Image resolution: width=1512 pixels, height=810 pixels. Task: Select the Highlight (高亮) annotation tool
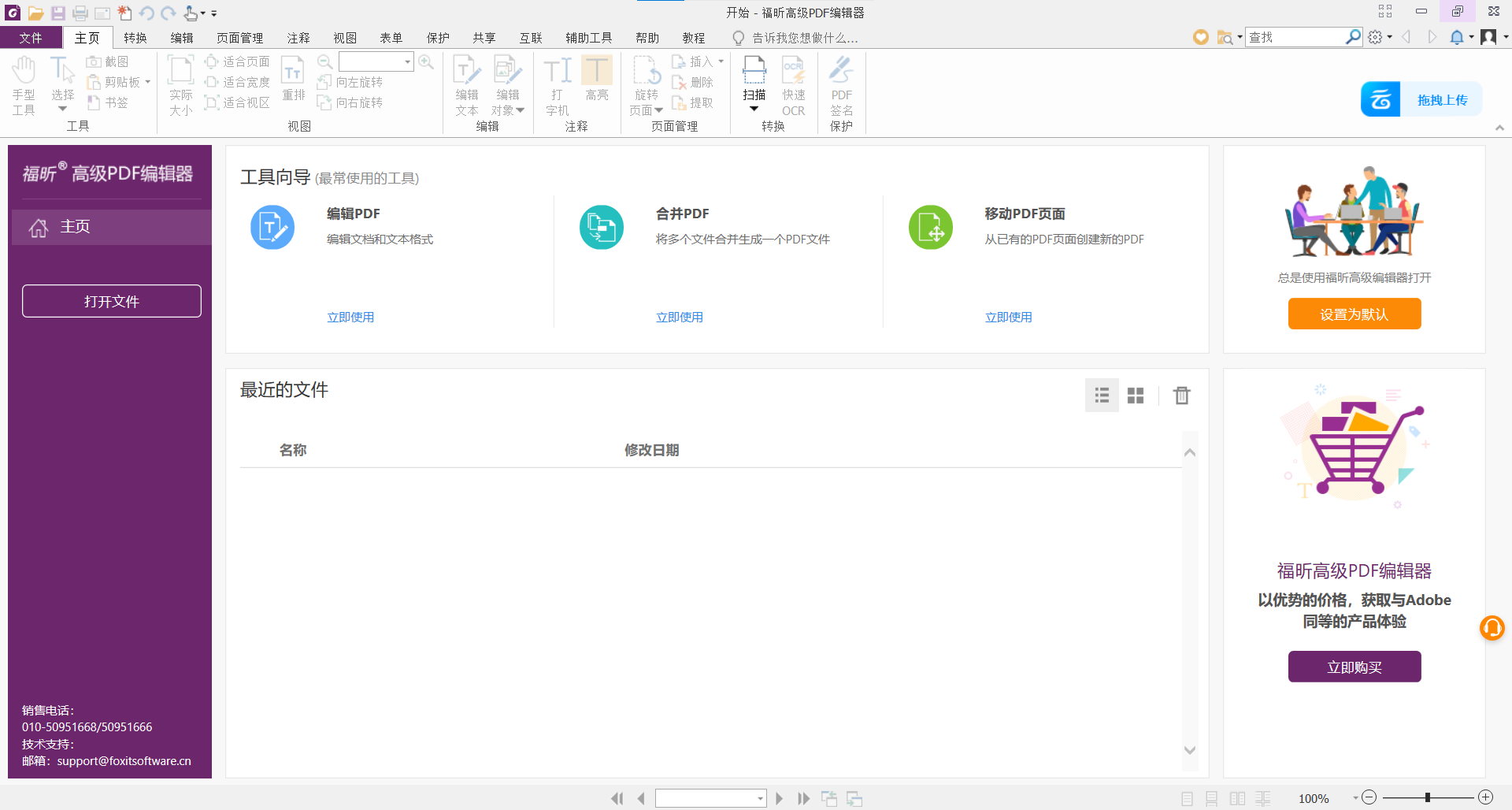point(596,72)
